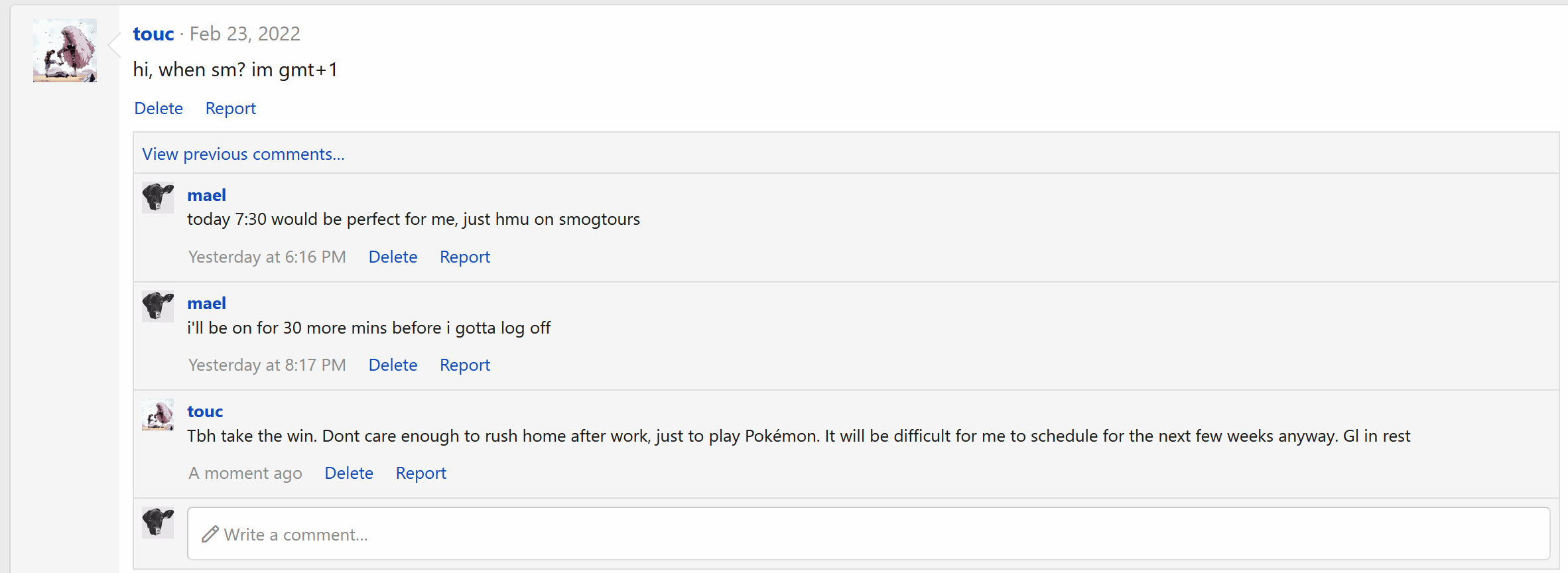
Task: Open mael's profile from the smogtours comment
Action: pyautogui.click(x=206, y=195)
